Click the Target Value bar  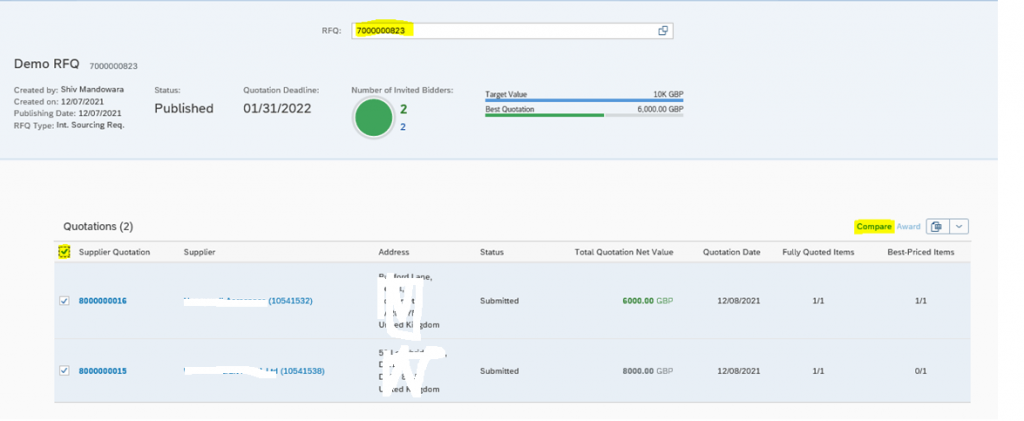point(584,101)
